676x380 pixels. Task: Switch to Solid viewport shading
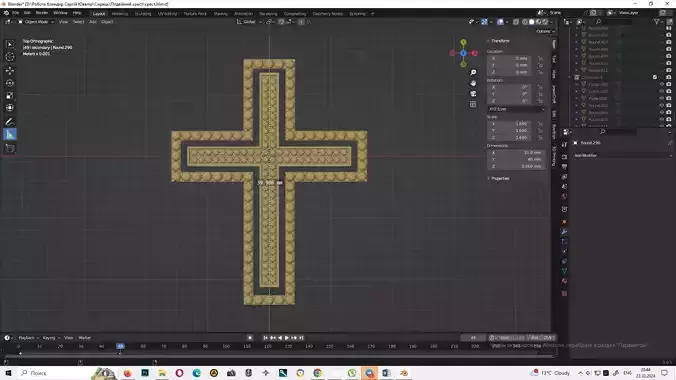tap(532, 22)
